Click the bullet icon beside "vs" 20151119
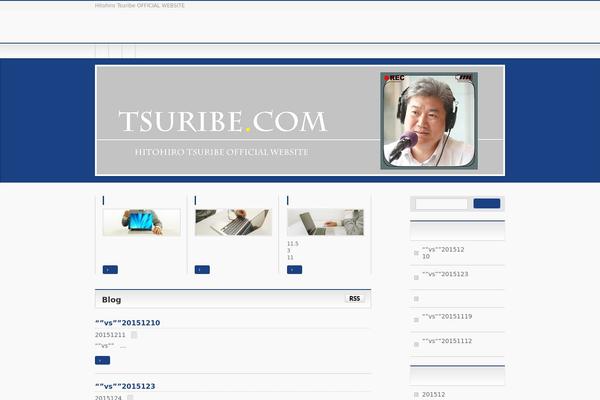Screen dimensions: 600x400 (416, 320)
